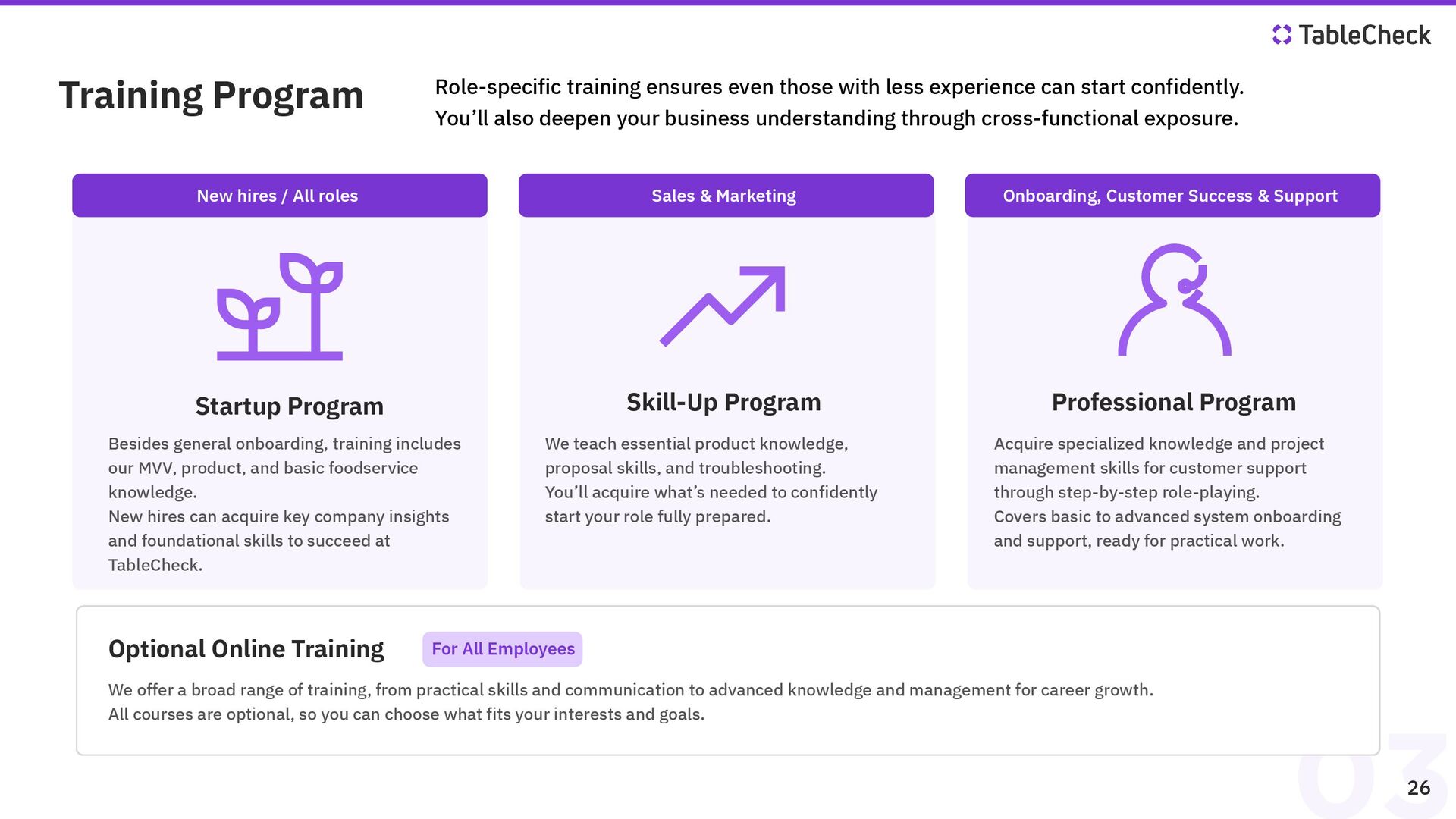Click the TableCheck wordmark text

1364,35
